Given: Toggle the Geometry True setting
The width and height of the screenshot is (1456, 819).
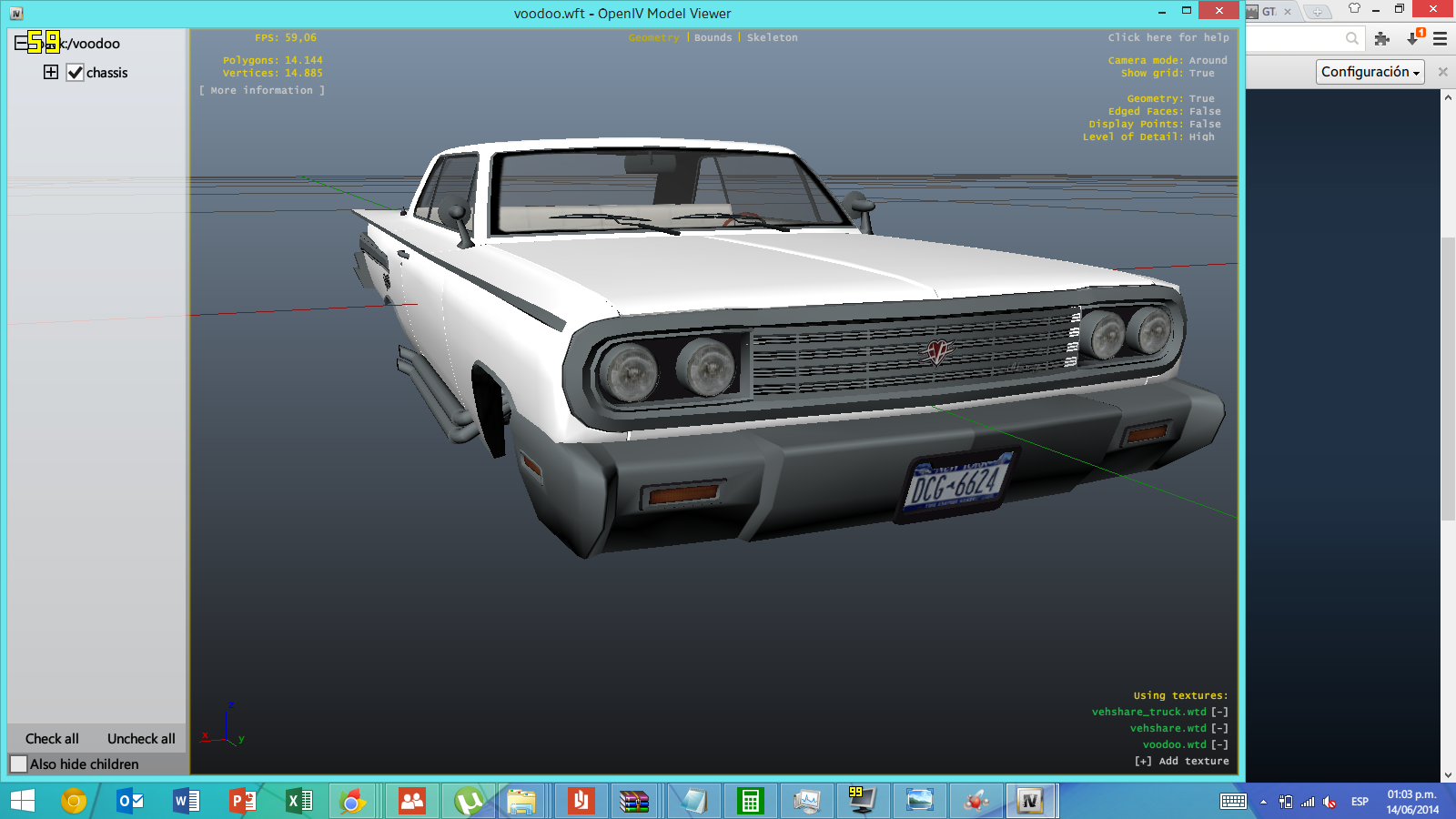Looking at the screenshot, I should [1201, 98].
